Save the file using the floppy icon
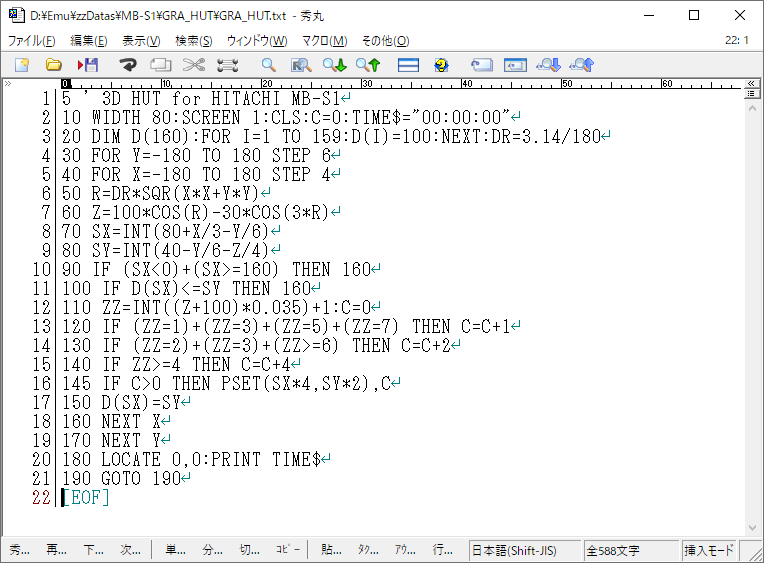The height and width of the screenshot is (563, 764). point(88,65)
